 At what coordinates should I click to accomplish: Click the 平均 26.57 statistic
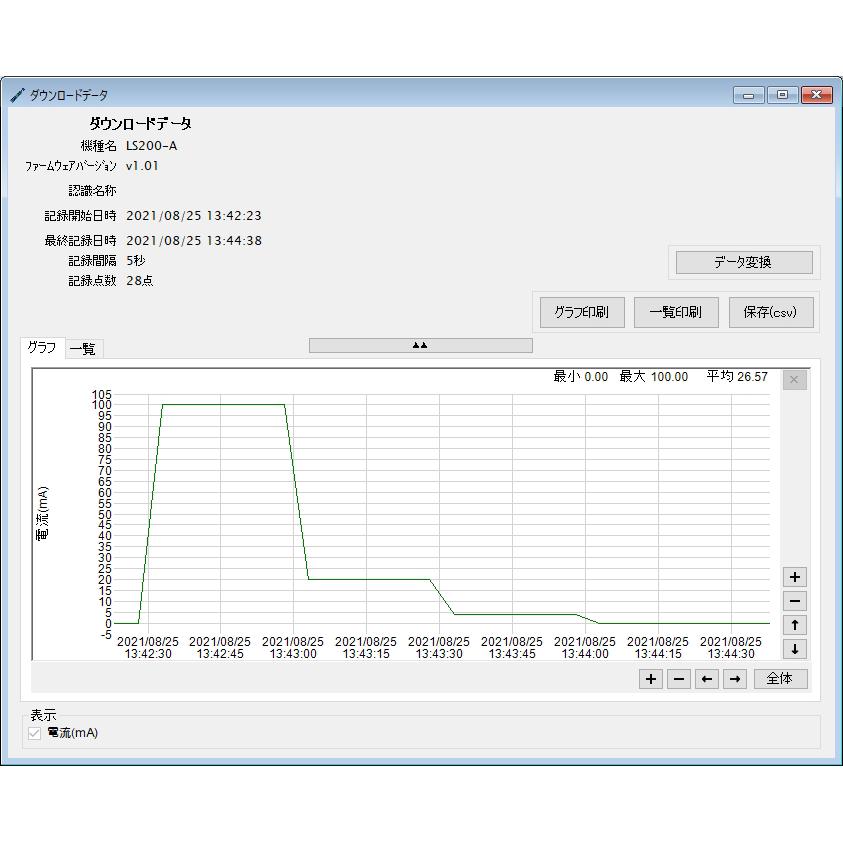click(737, 377)
